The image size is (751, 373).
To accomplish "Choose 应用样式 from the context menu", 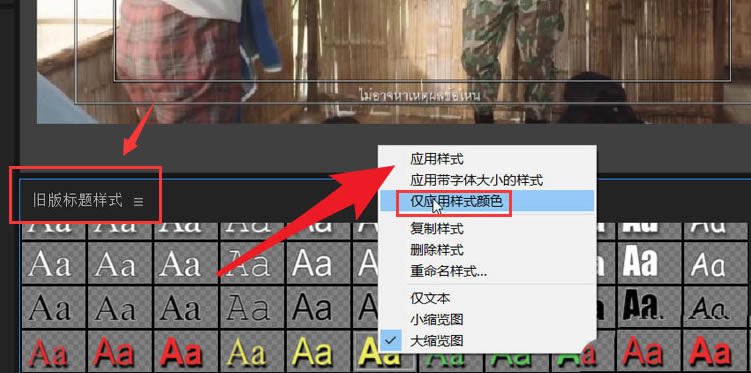I will 437,158.
